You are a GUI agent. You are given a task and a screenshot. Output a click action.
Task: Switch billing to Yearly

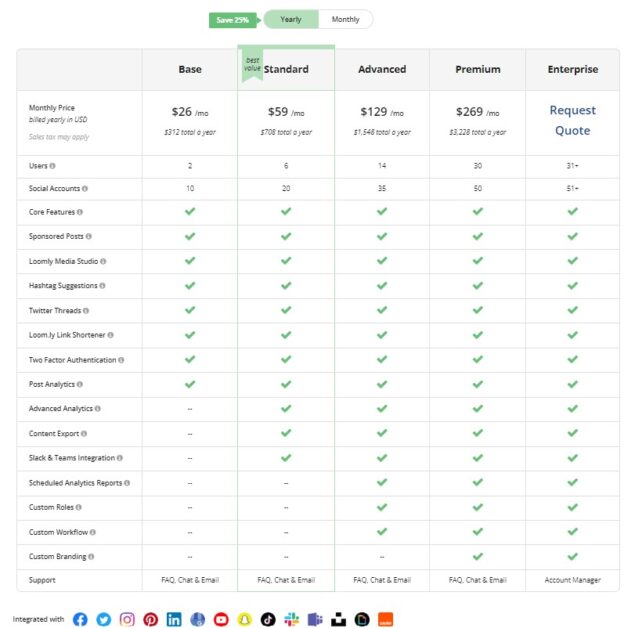tap(291, 19)
